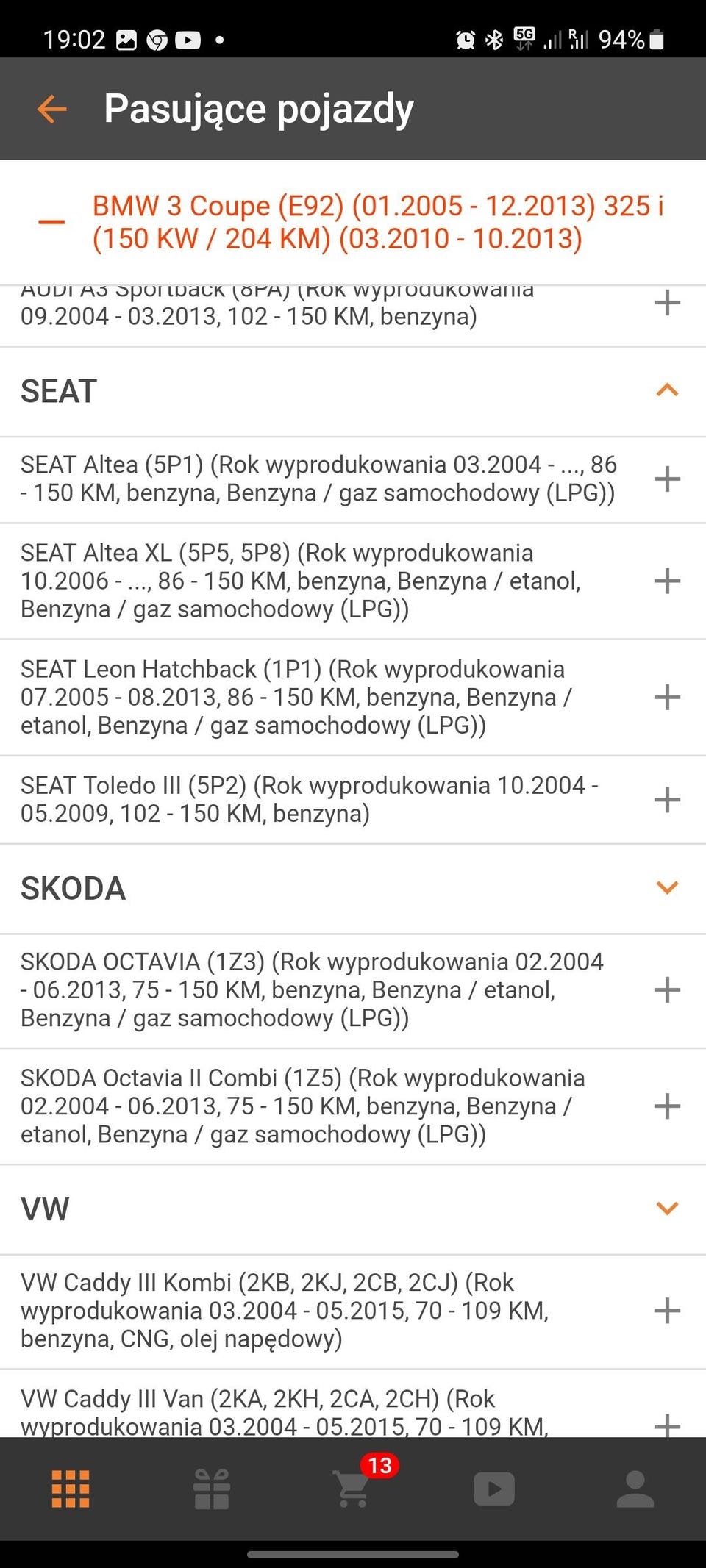Open the categories grid tab
The image size is (706, 1568).
click(71, 1489)
